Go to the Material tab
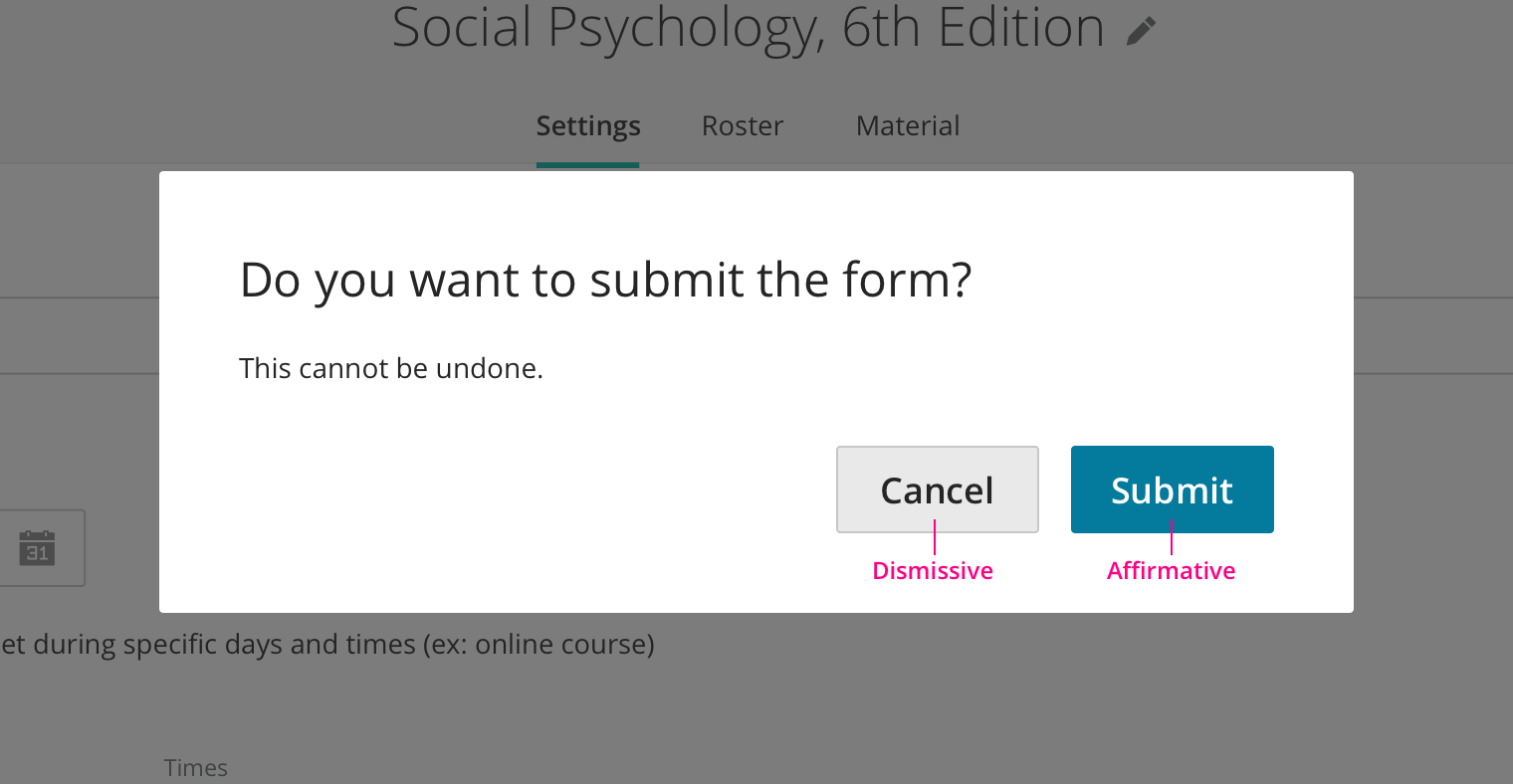 pos(908,126)
